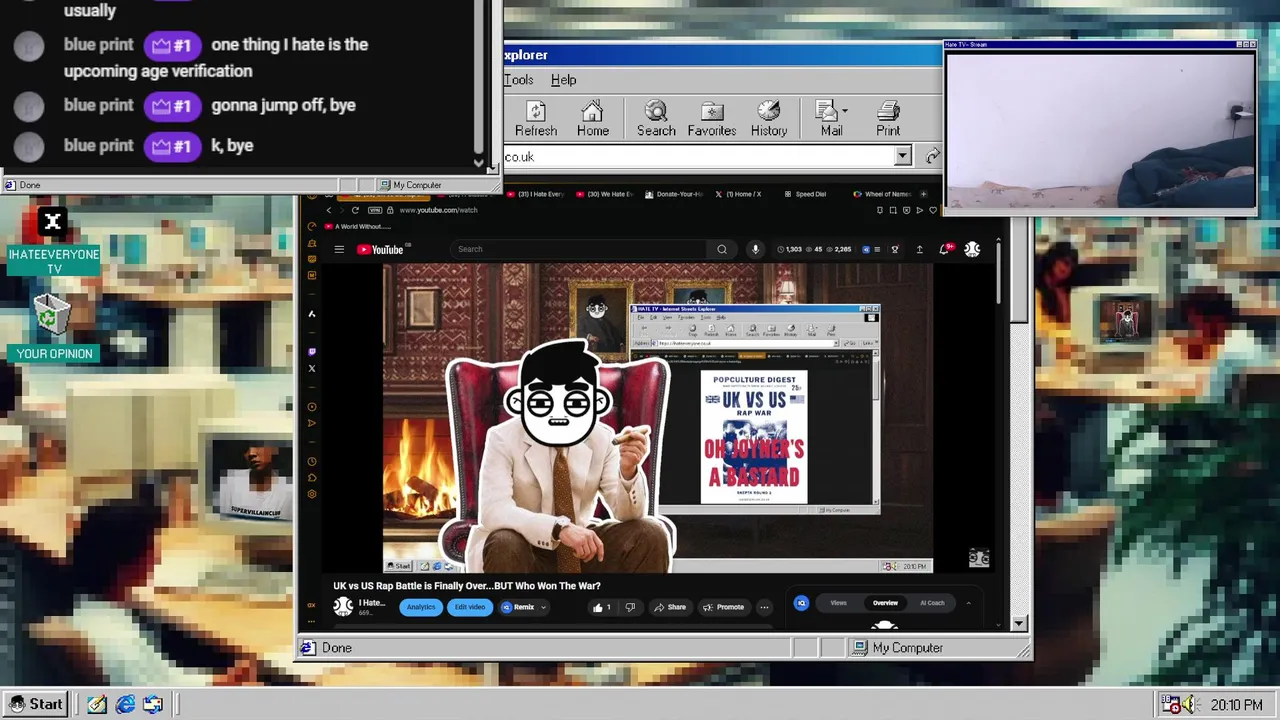The image size is (1280, 720).
Task: Click the chat panel scroll down arrow
Action: coord(478,163)
